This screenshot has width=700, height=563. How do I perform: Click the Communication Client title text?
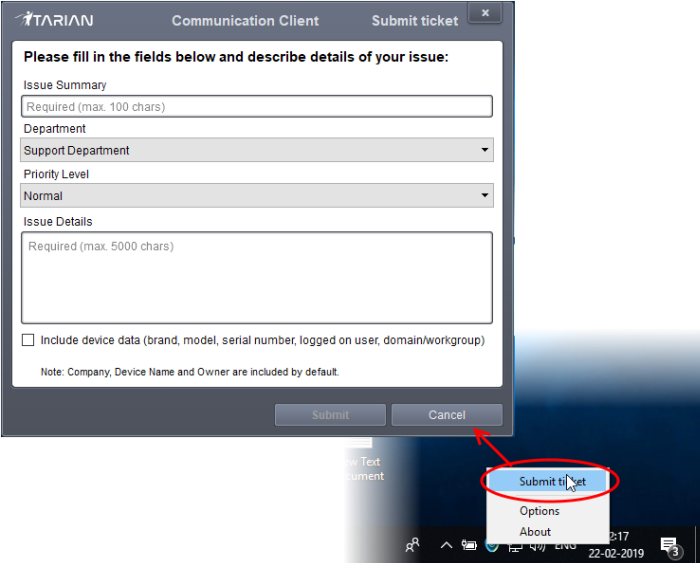pyautogui.click(x=245, y=21)
